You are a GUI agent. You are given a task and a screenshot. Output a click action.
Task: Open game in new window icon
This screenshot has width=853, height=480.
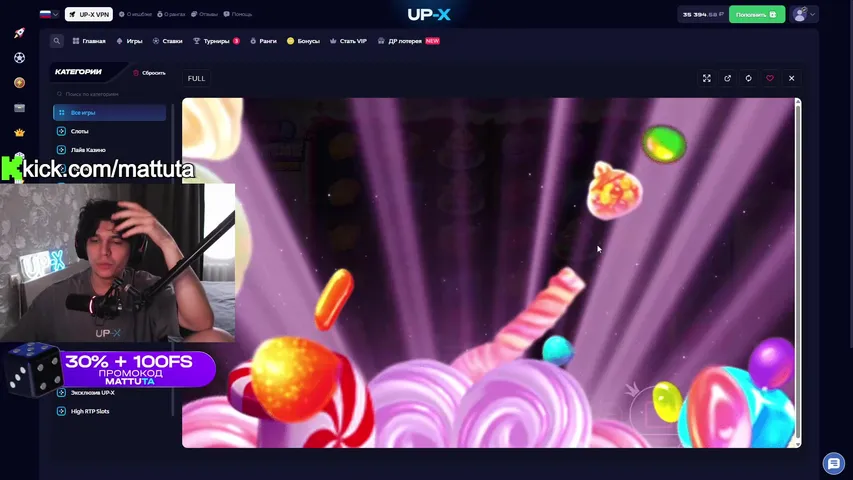tap(727, 78)
